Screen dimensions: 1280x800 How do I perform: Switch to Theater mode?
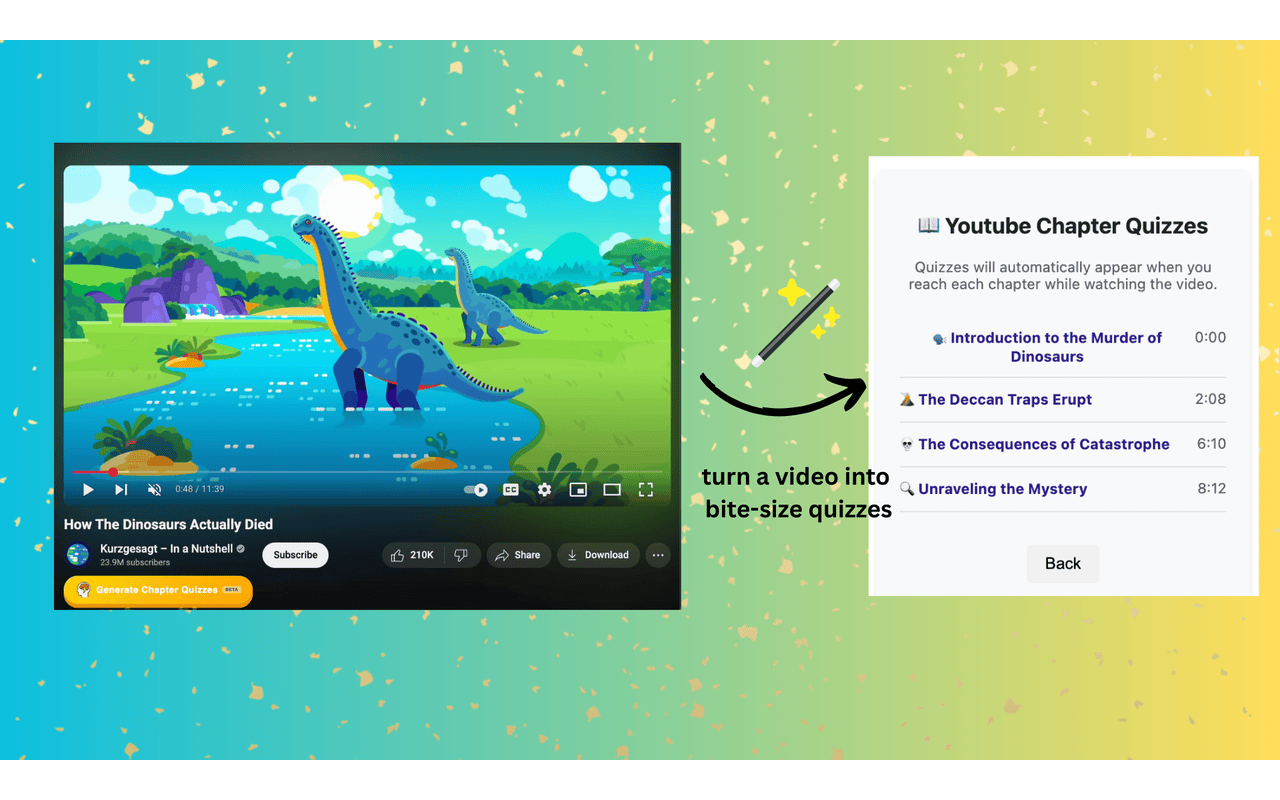[612, 489]
